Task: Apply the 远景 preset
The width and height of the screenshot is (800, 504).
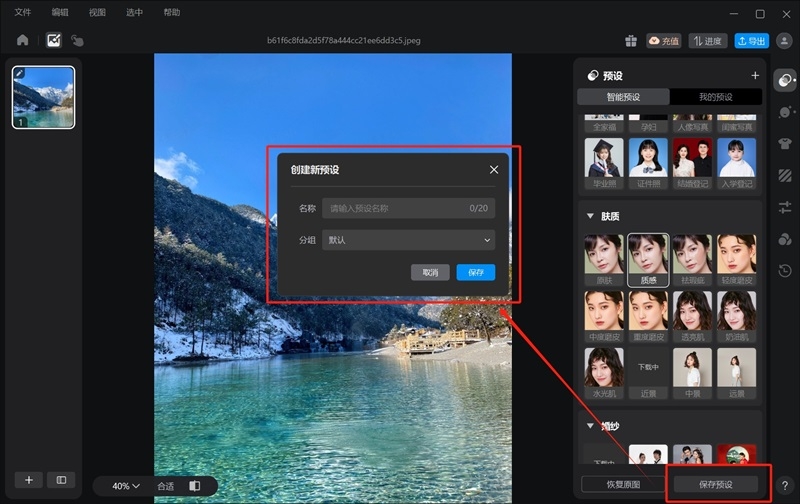Action: click(x=737, y=373)
